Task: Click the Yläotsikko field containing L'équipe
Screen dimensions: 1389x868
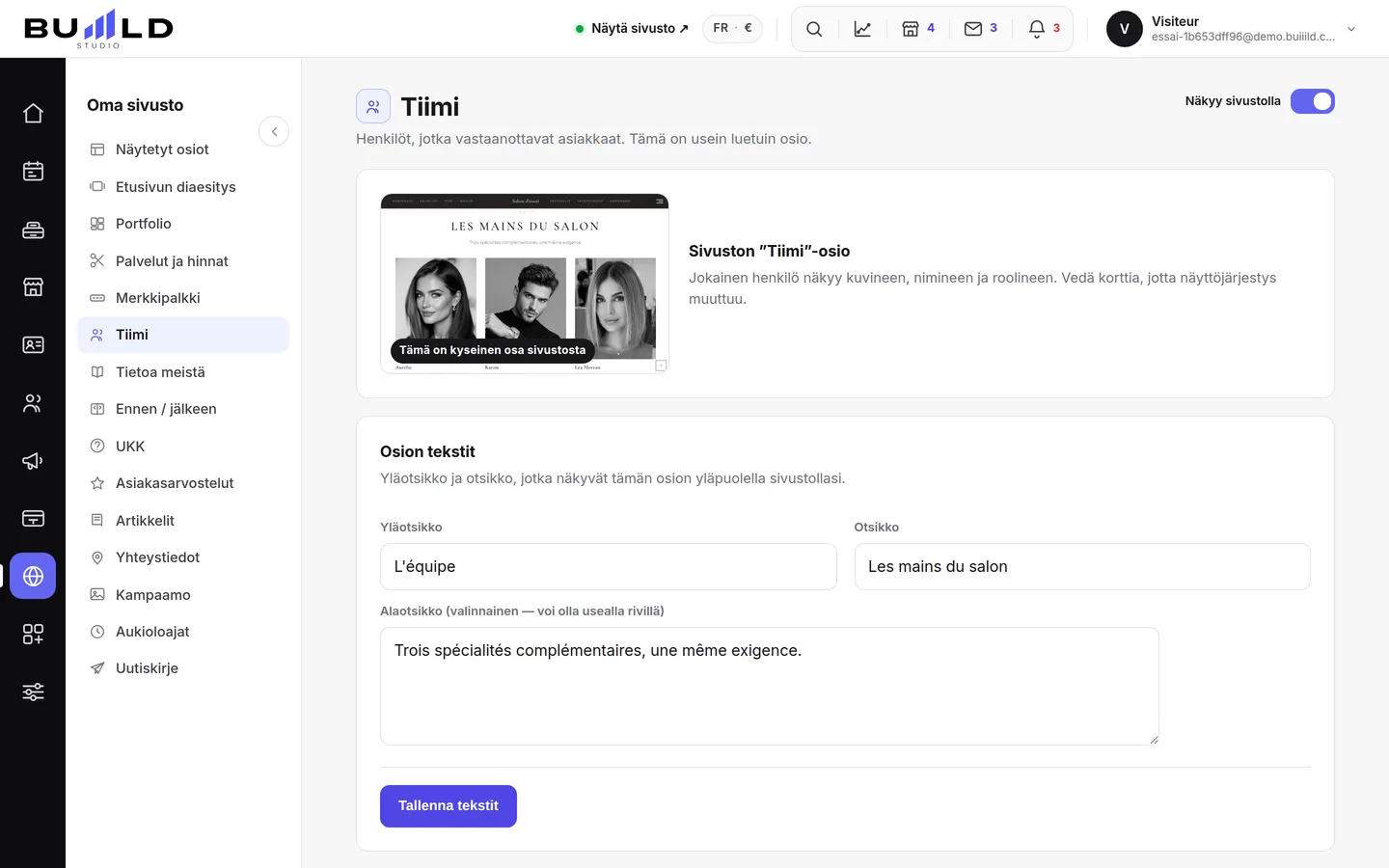Action: [x=609, y=566]
